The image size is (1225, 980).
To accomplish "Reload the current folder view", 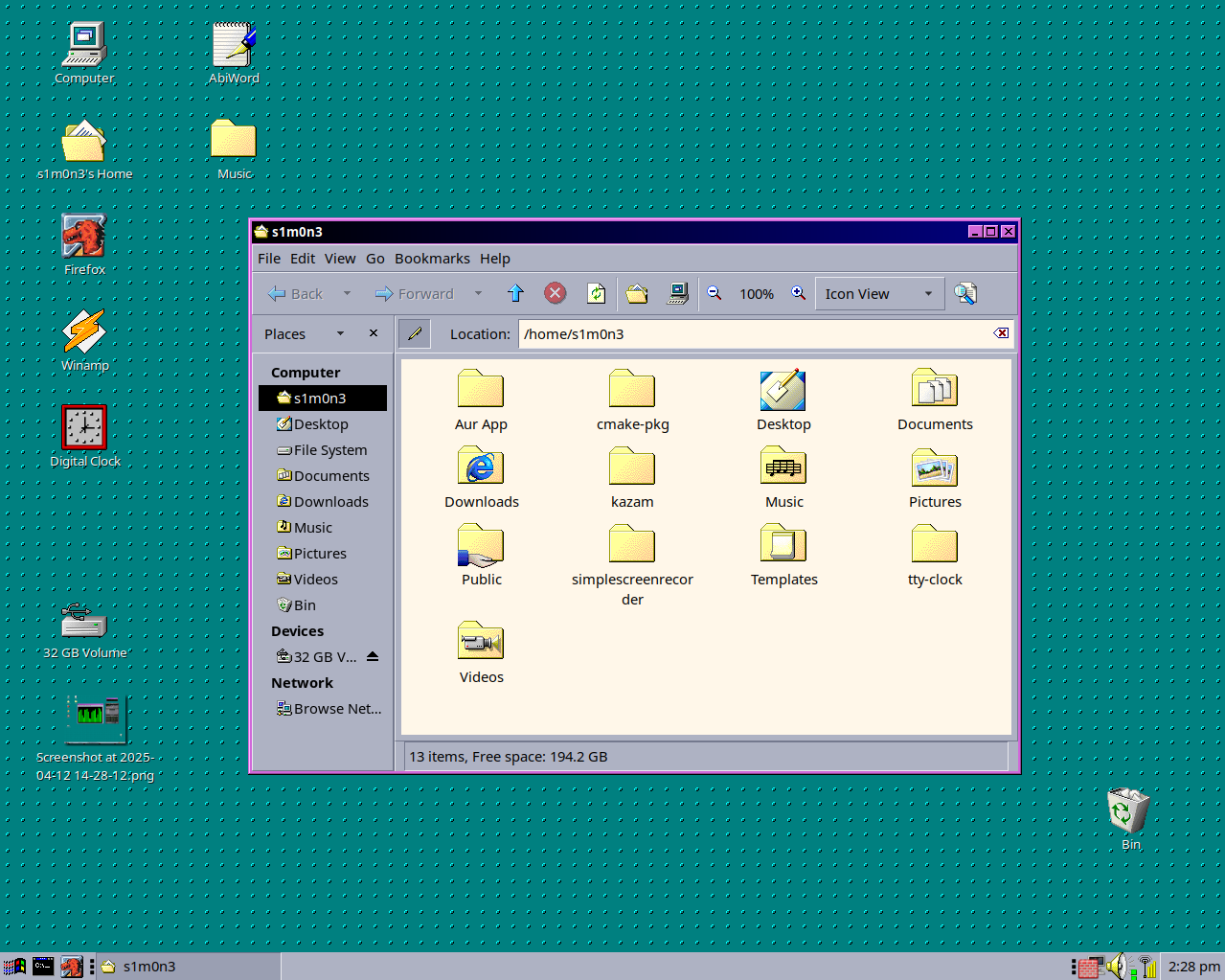I will 596,294.
